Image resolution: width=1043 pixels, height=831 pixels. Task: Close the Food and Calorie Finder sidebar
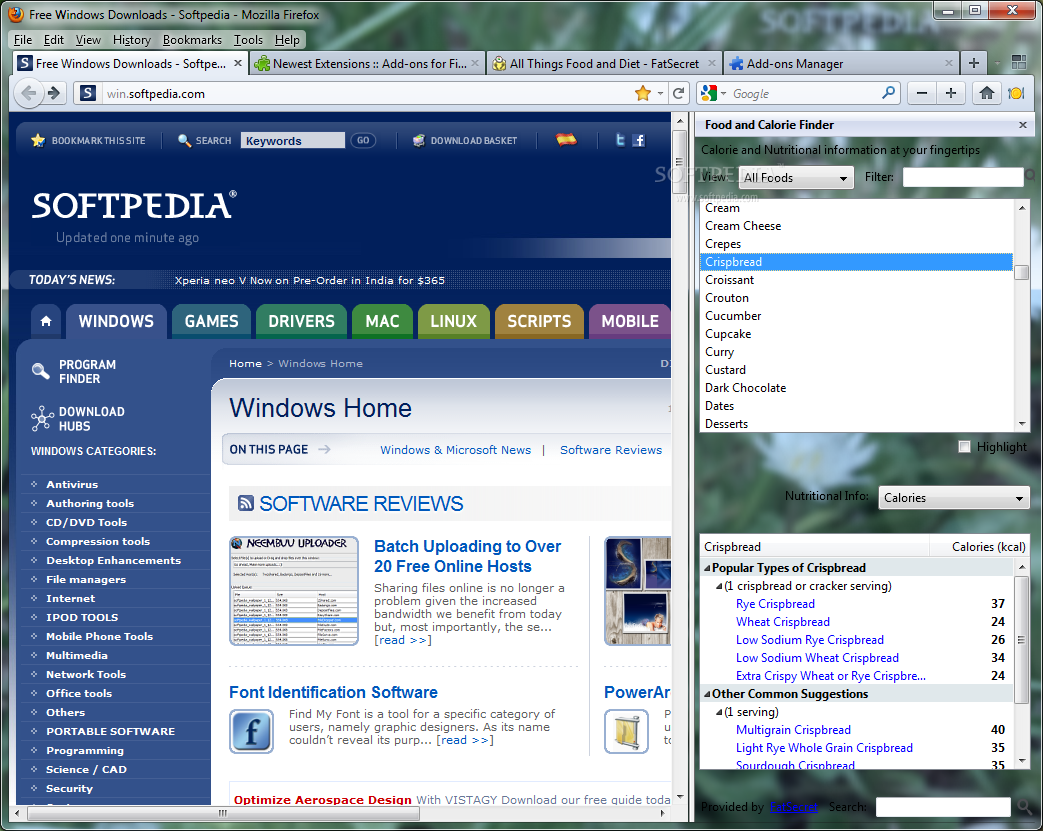(1022, 125)
